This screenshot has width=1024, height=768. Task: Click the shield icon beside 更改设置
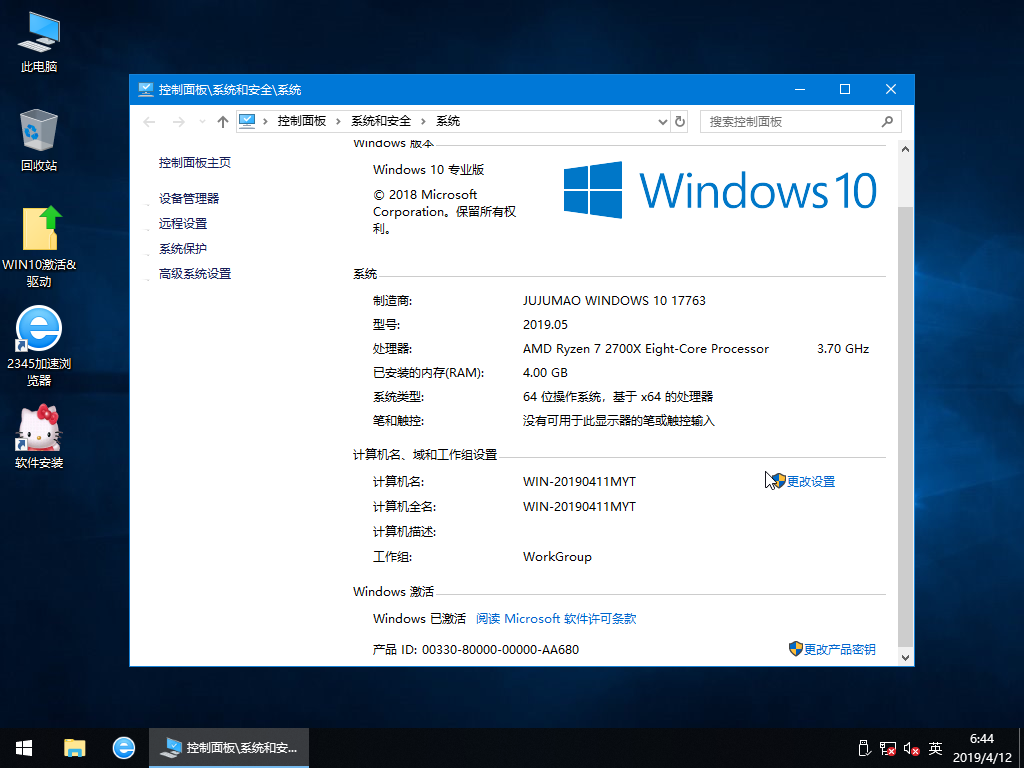[x=778, y=481]
